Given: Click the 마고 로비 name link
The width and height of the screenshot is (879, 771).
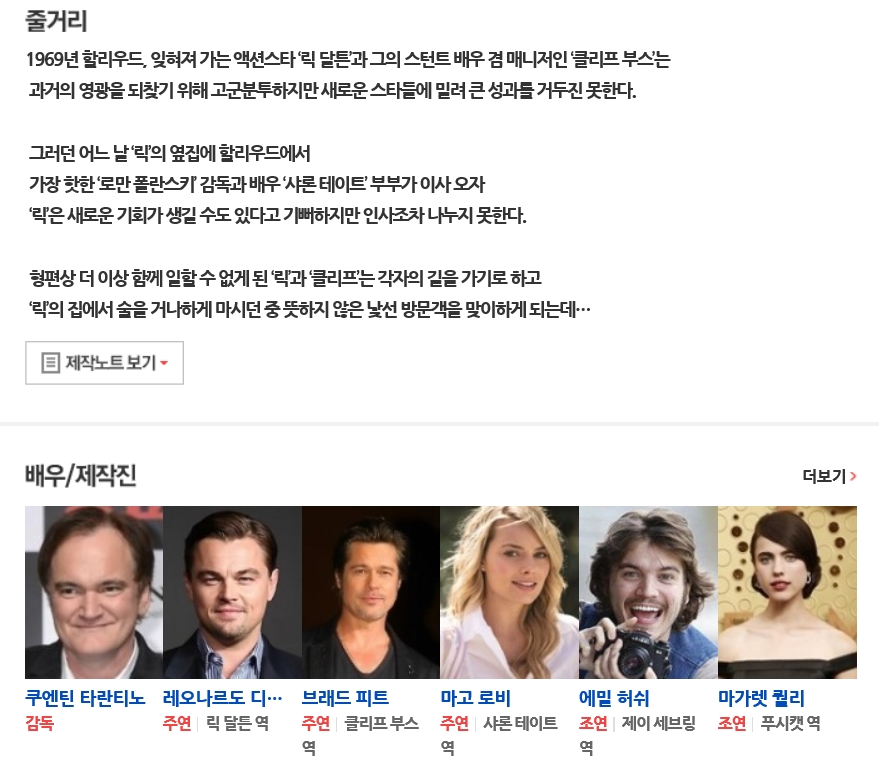Looking at the screenshot, I should pyautogui.click(x=475, y=698).
